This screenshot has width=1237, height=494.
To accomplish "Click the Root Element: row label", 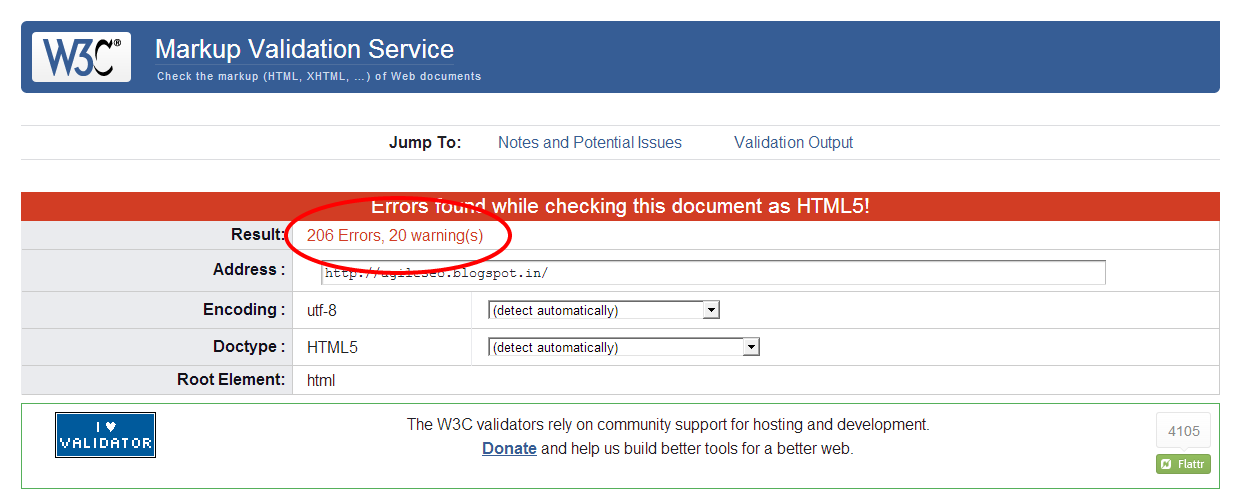I will click(231, 380).
